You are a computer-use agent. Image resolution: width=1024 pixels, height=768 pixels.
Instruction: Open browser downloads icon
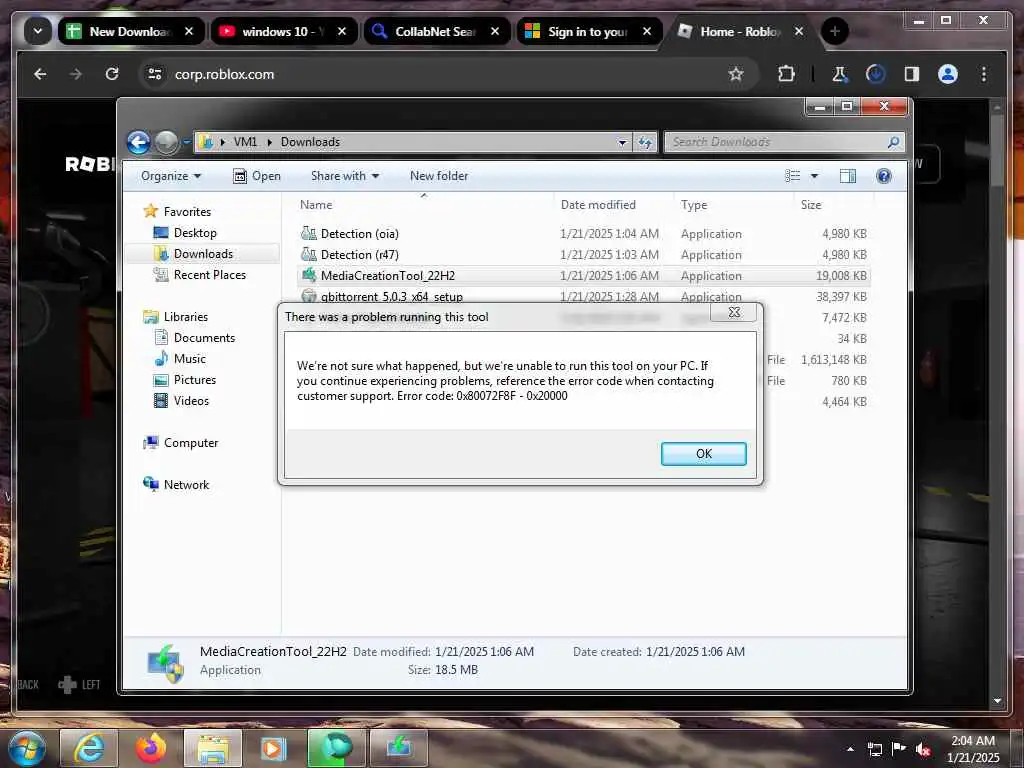point(875,74)
